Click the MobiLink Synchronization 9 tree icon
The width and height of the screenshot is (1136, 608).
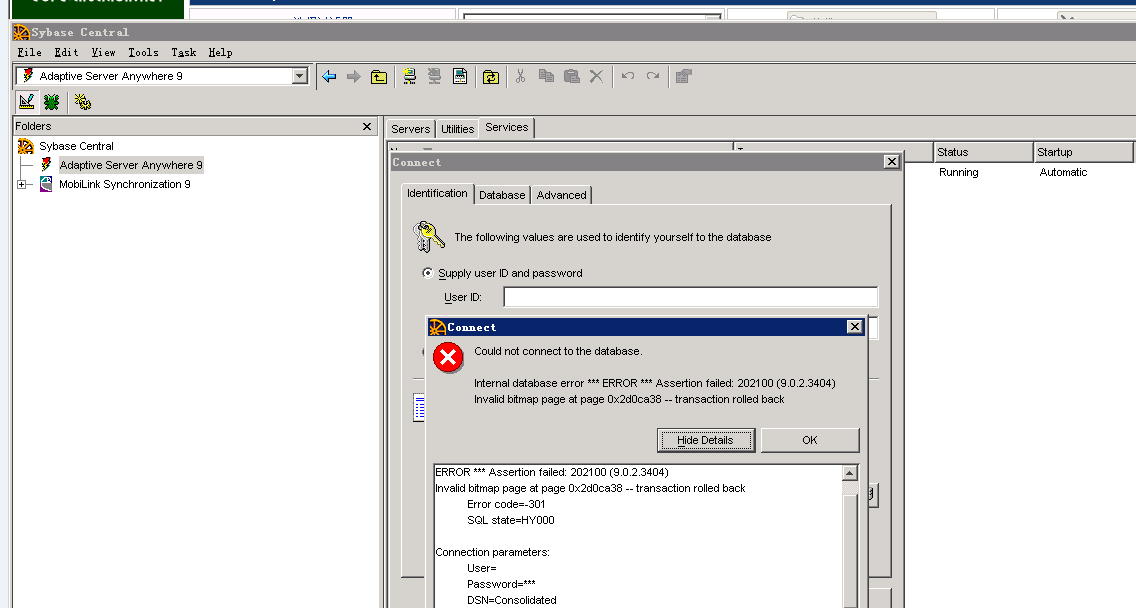(x=46, y=184)
